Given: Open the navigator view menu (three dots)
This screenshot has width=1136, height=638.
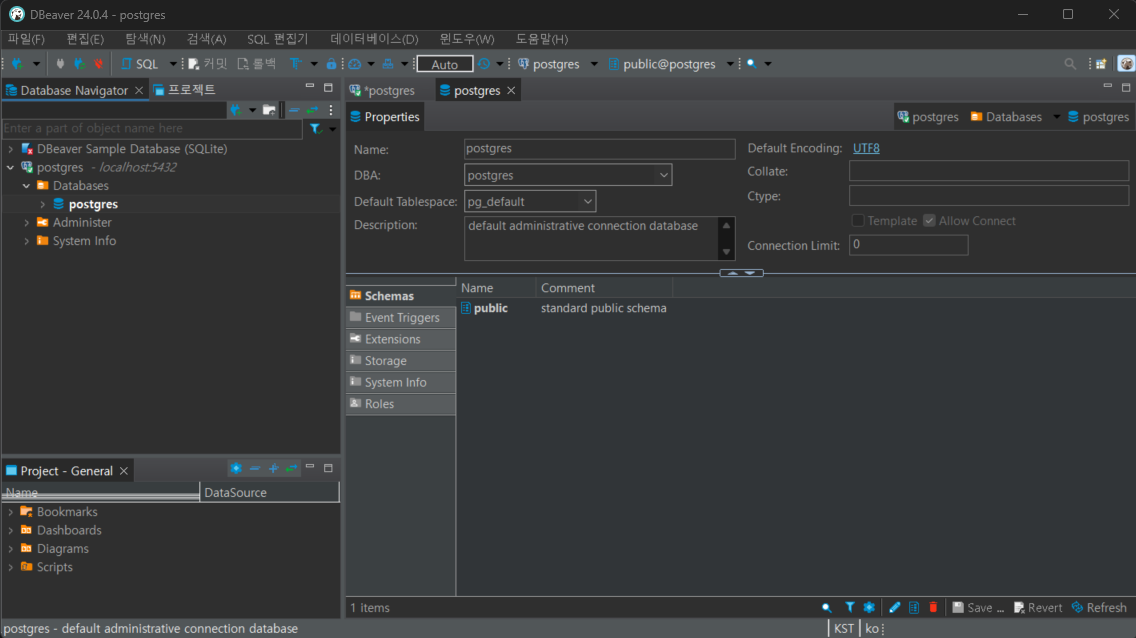Looking at the screenshot, I should point(331,110).
